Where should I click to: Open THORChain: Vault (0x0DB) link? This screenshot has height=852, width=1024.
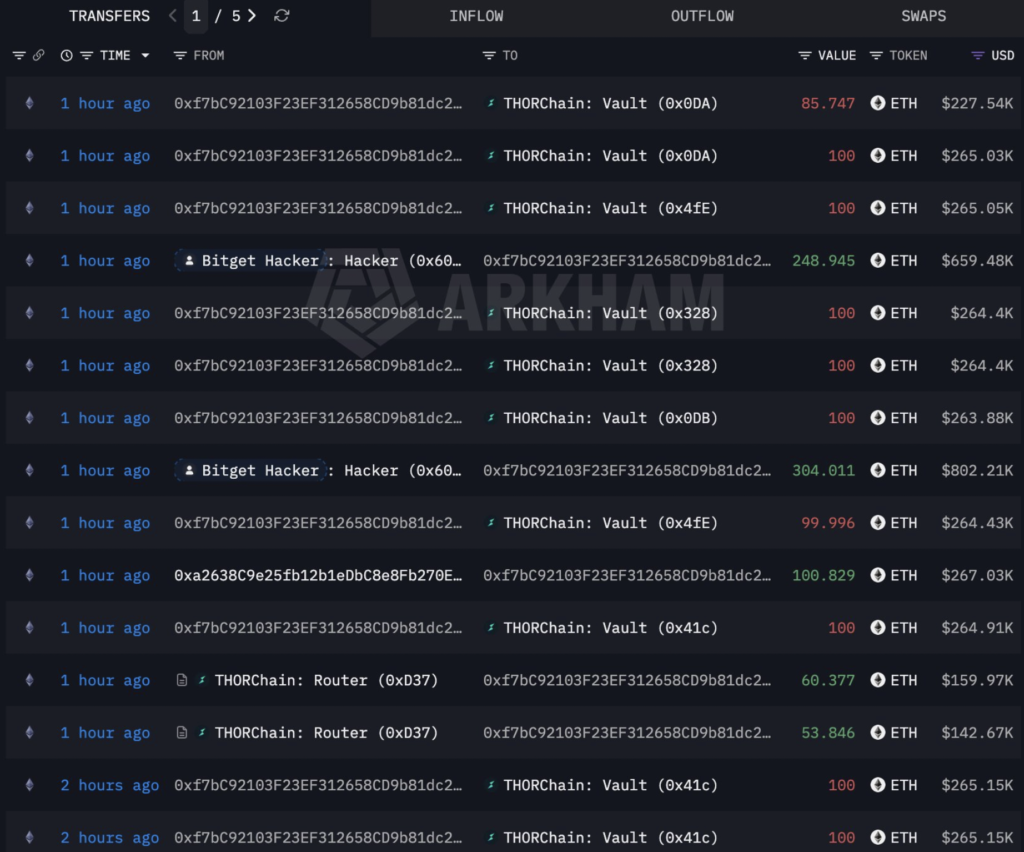611,418
